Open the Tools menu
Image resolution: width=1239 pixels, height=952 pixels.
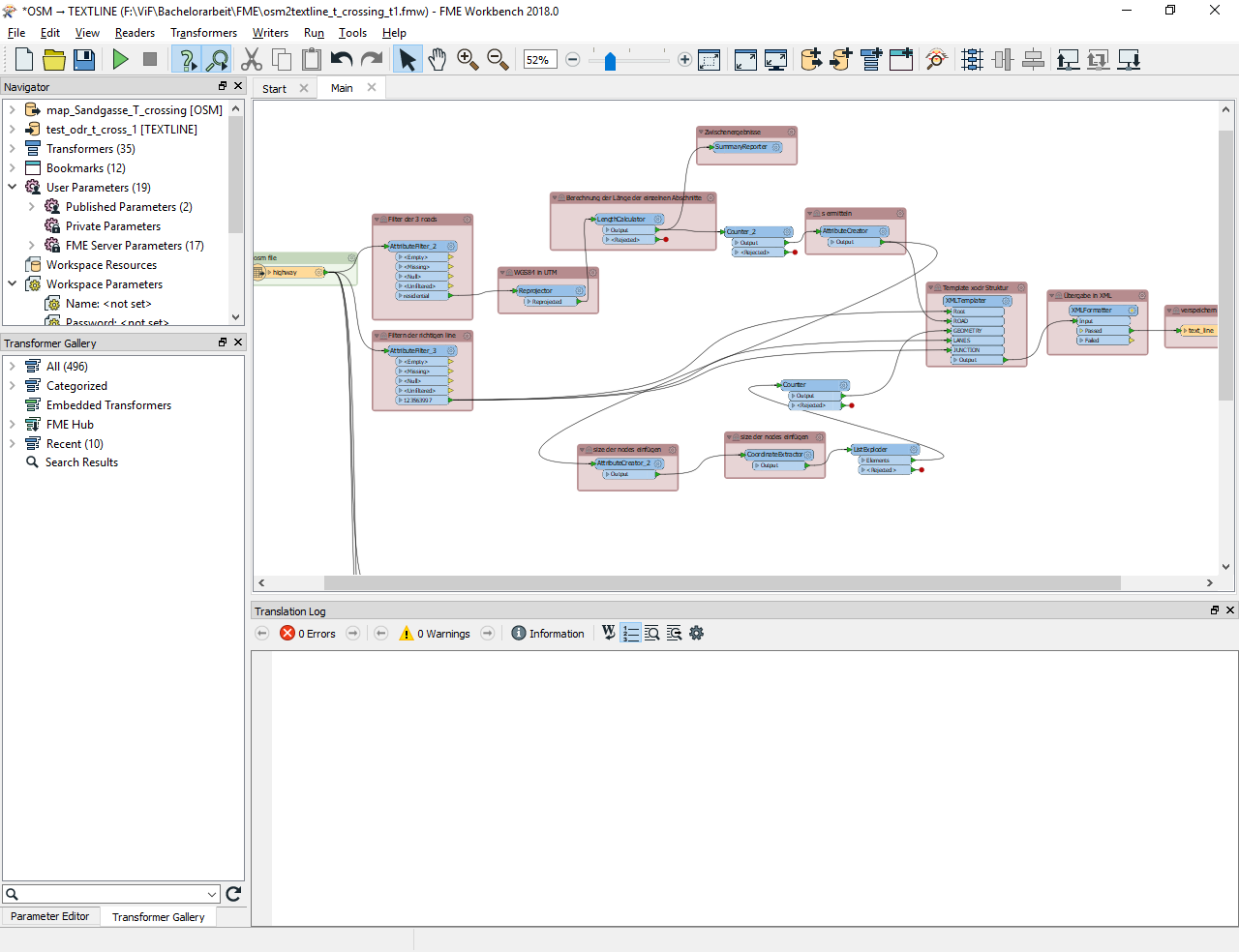click(x=352, y=33)
